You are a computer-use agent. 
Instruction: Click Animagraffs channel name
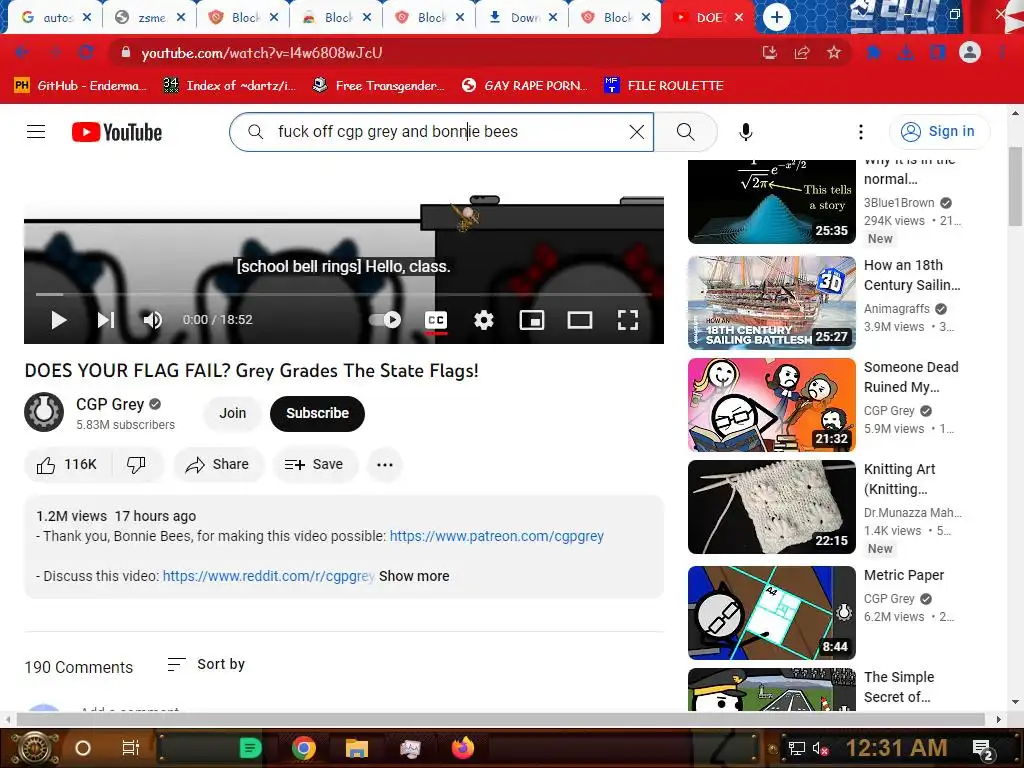coord(898,309)
